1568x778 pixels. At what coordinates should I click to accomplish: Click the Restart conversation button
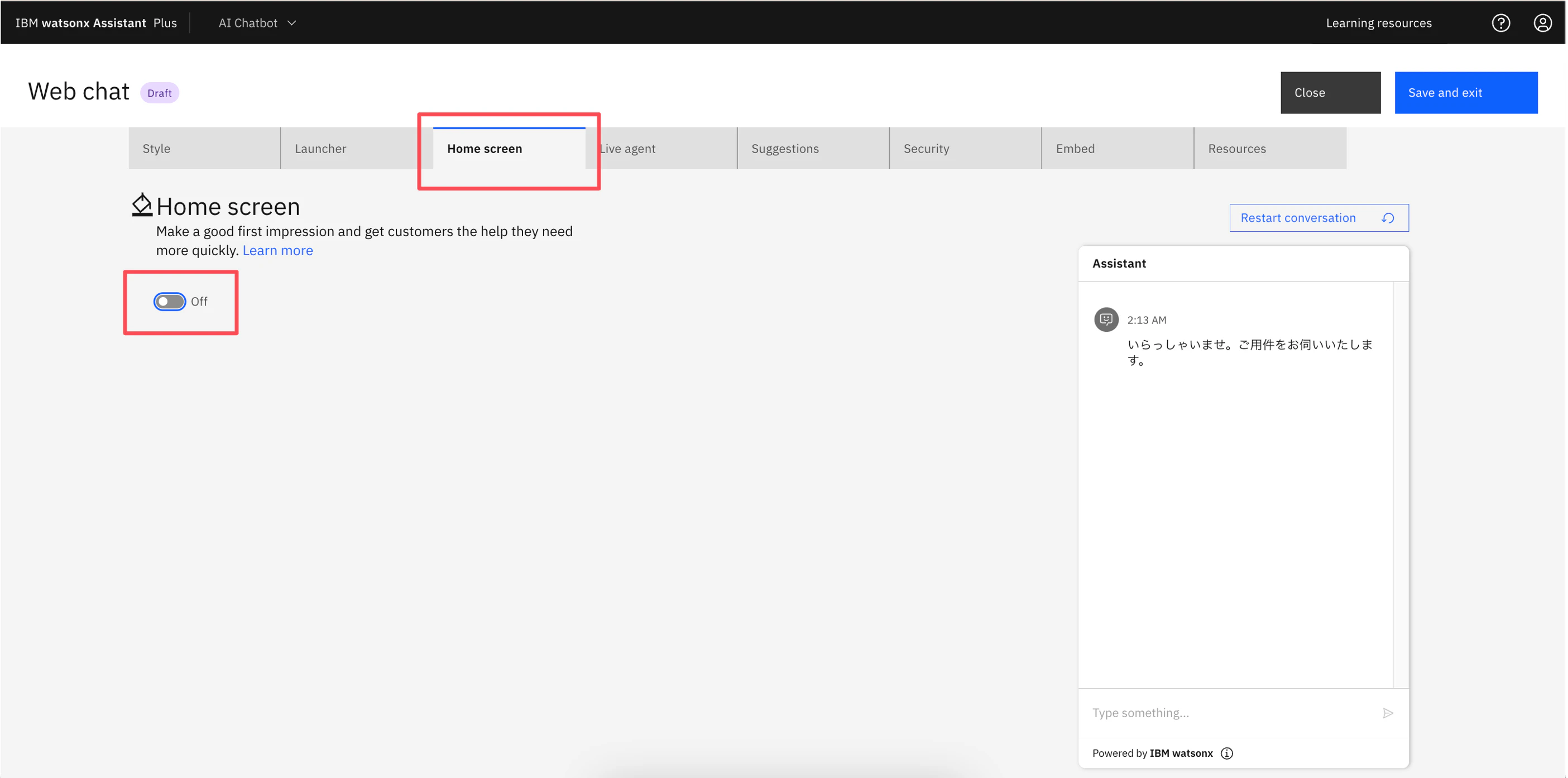click(x=1318, y=218)
